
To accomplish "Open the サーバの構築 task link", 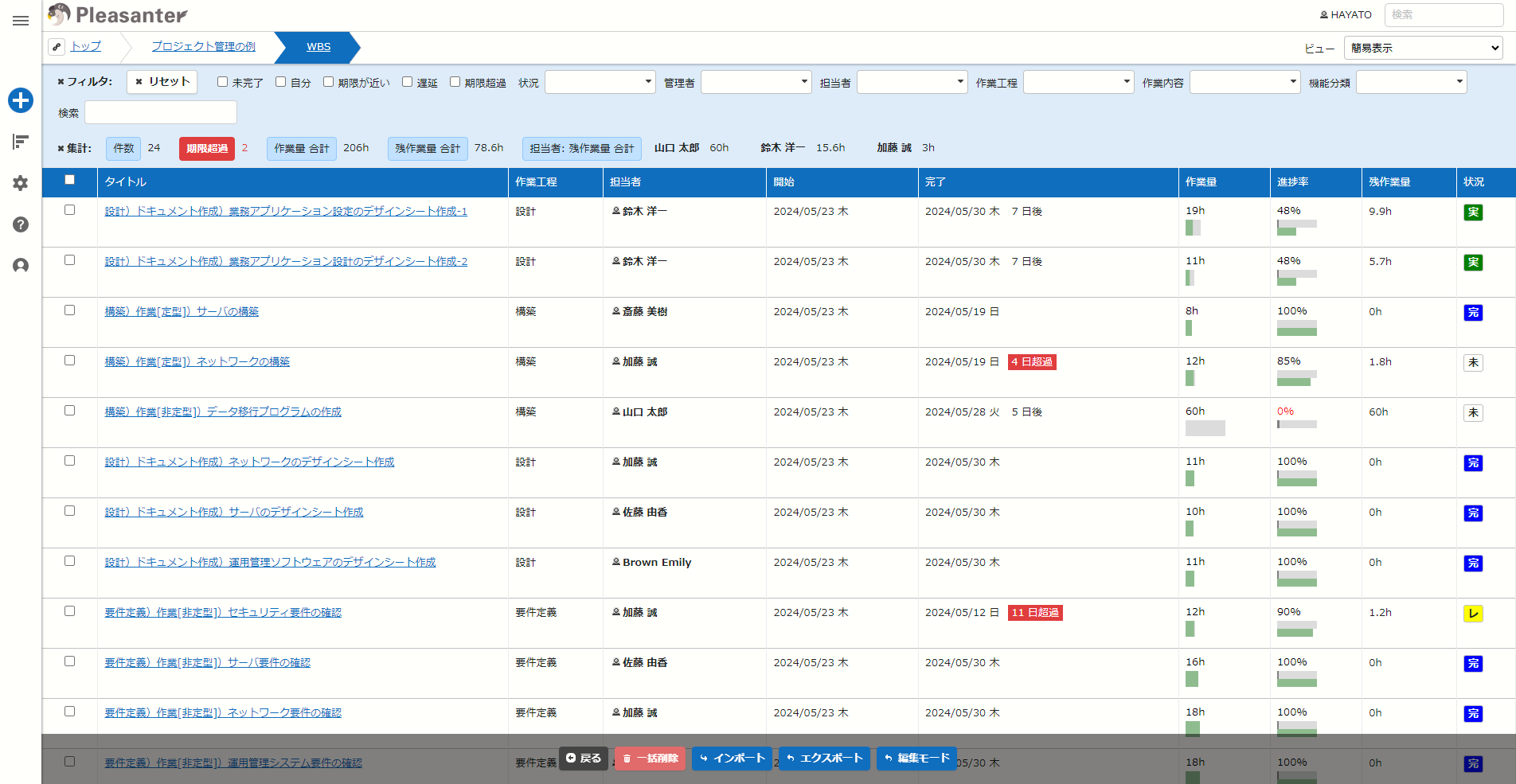I will 182,311.
